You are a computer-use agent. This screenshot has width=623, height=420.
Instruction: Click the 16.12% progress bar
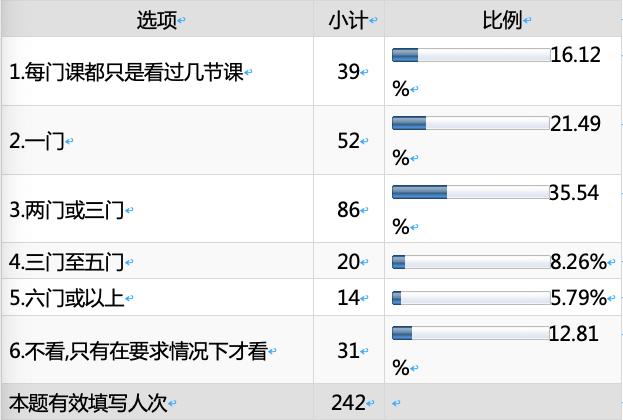click(x=471, y=55)
